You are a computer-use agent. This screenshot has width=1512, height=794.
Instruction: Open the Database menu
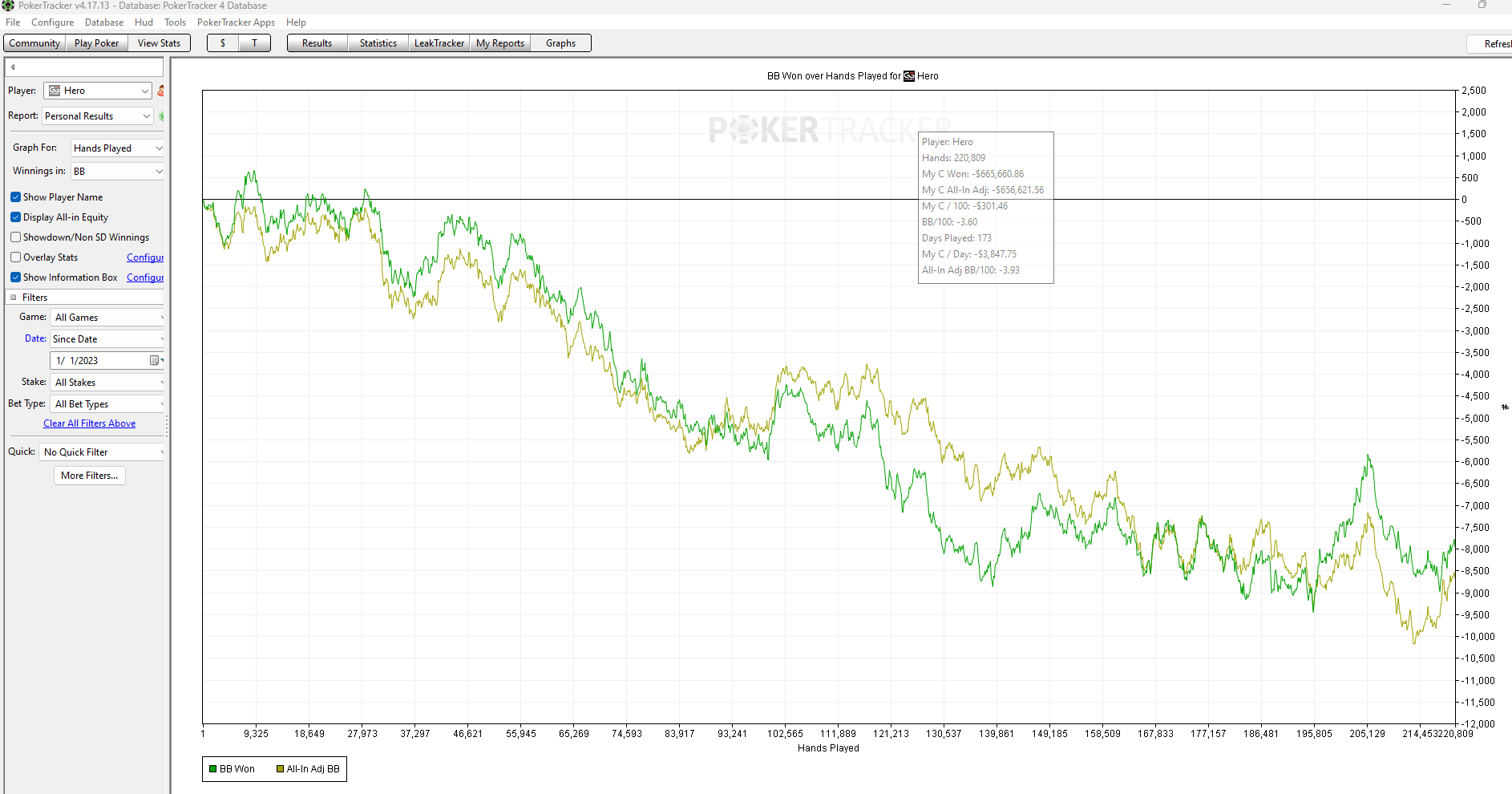tap(104, 22)
